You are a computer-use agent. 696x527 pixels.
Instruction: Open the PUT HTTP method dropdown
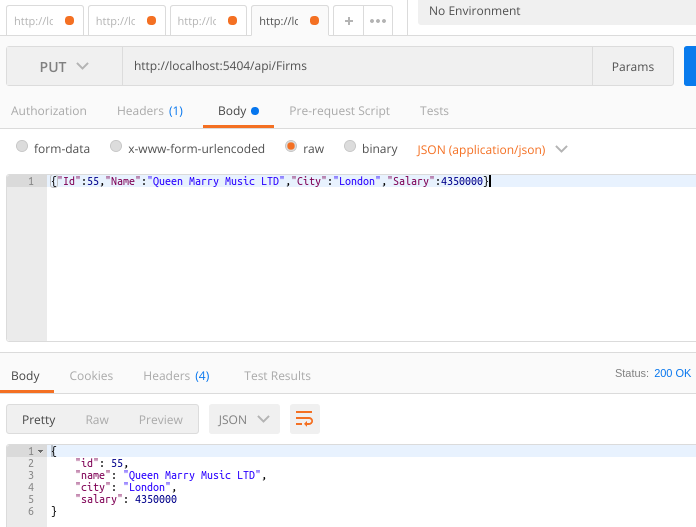(x=64, y=67)
